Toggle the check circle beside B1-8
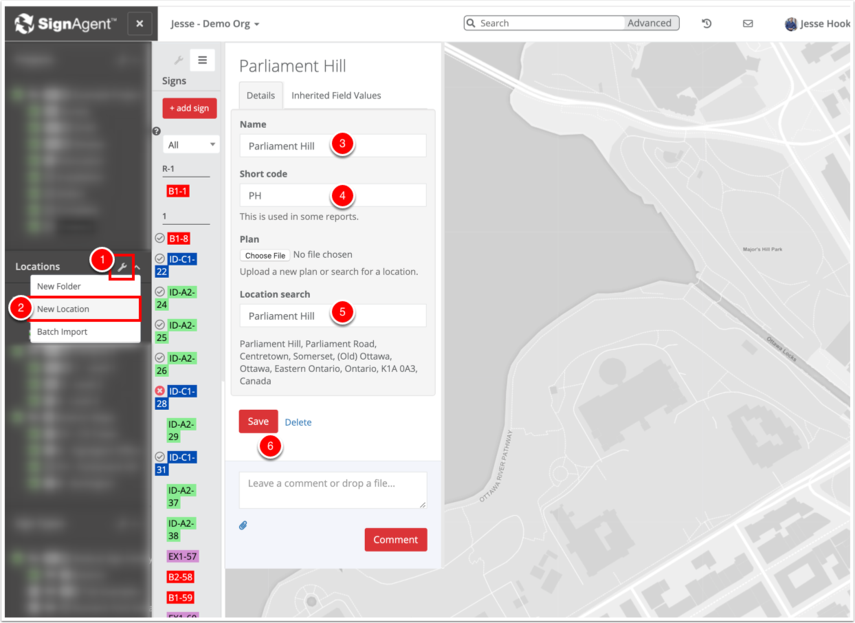 coord(160,238)
